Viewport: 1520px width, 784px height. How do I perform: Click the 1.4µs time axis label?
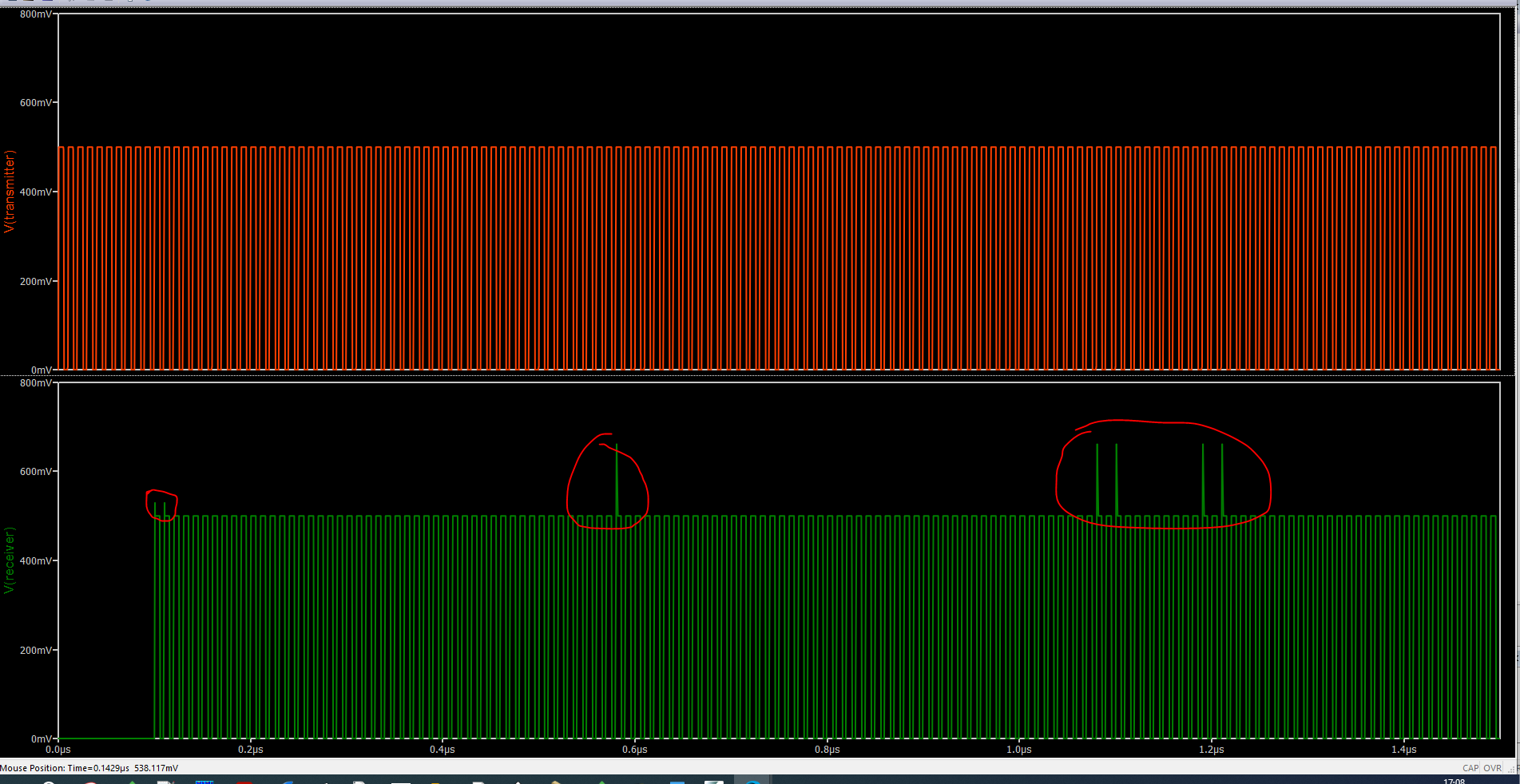click(x=1403, y=750)
